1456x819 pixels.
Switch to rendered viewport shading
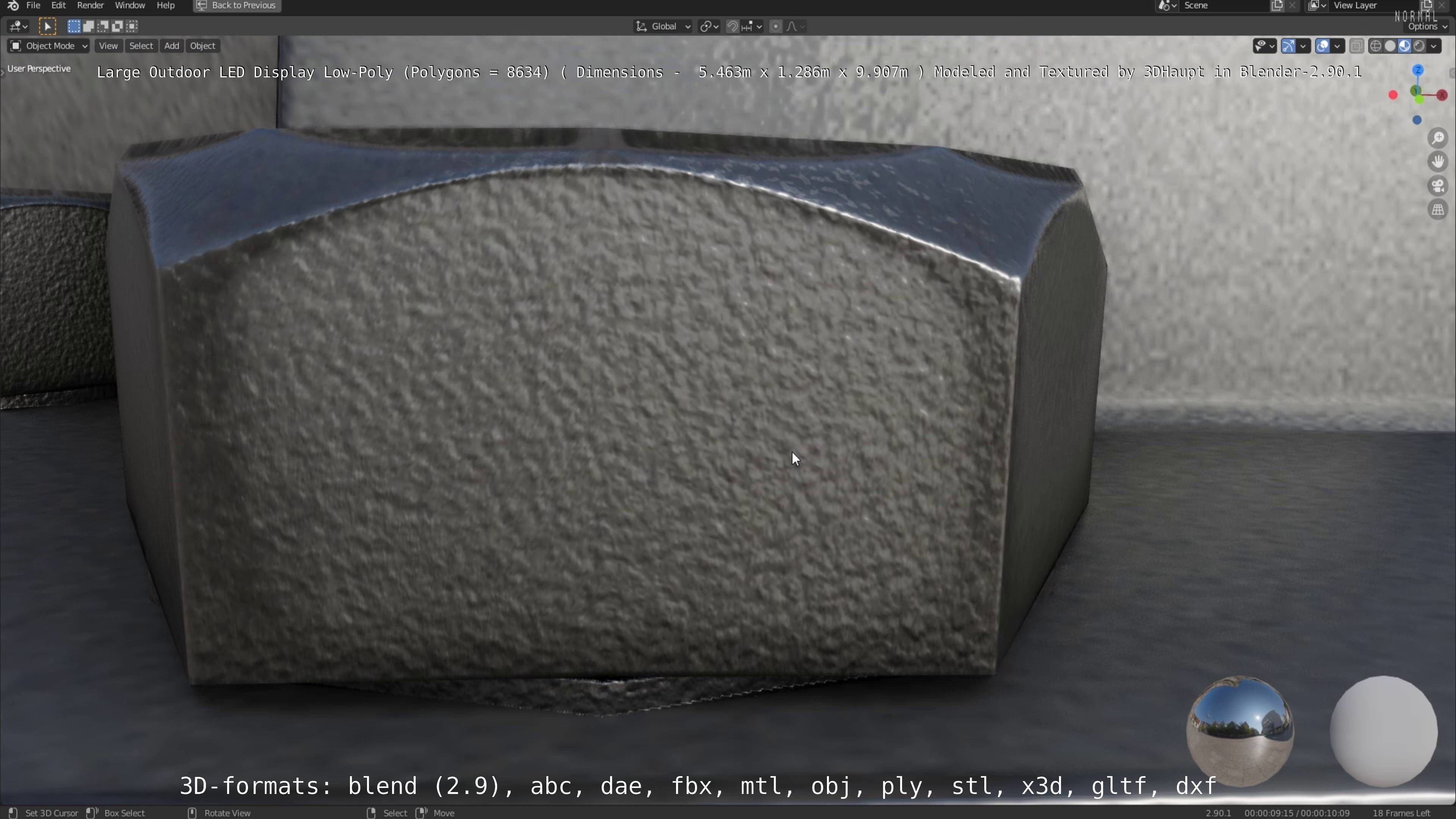[1419, 46]
